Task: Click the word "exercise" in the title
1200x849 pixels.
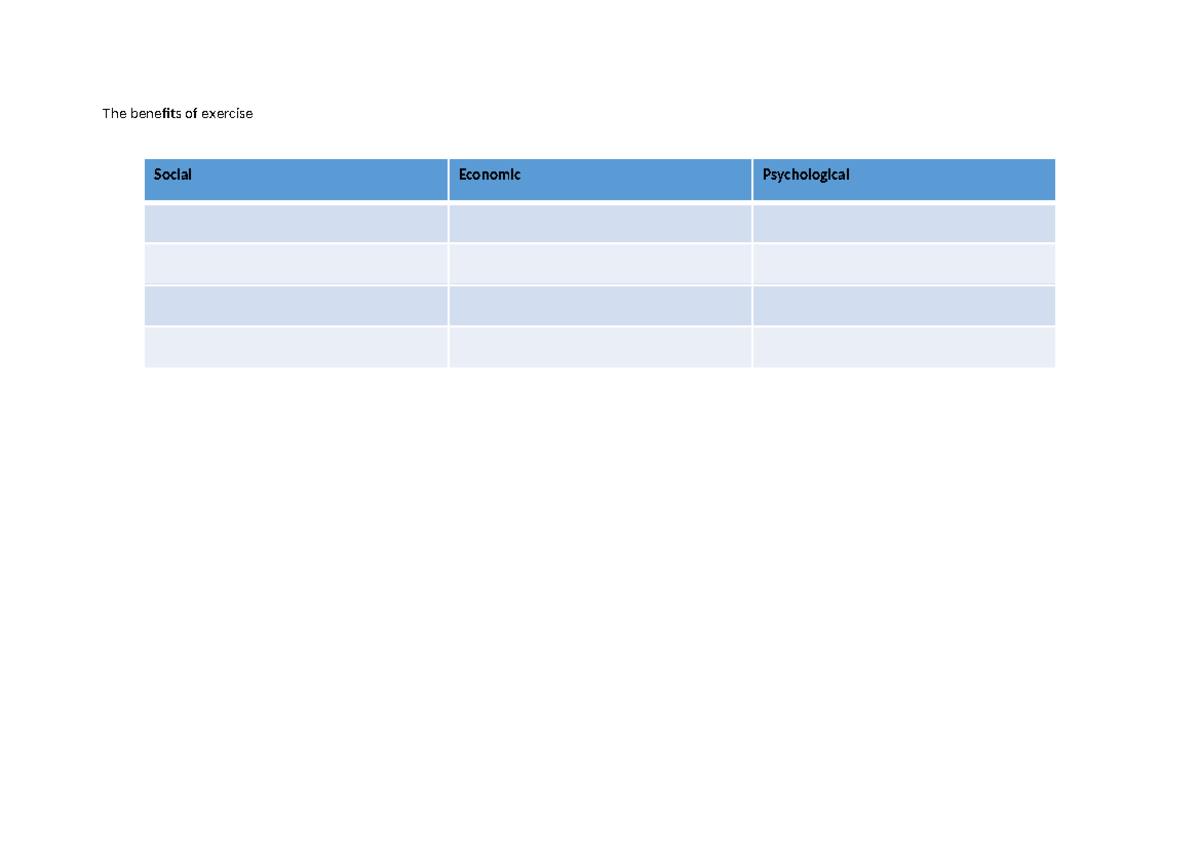Action: (227, 114)
